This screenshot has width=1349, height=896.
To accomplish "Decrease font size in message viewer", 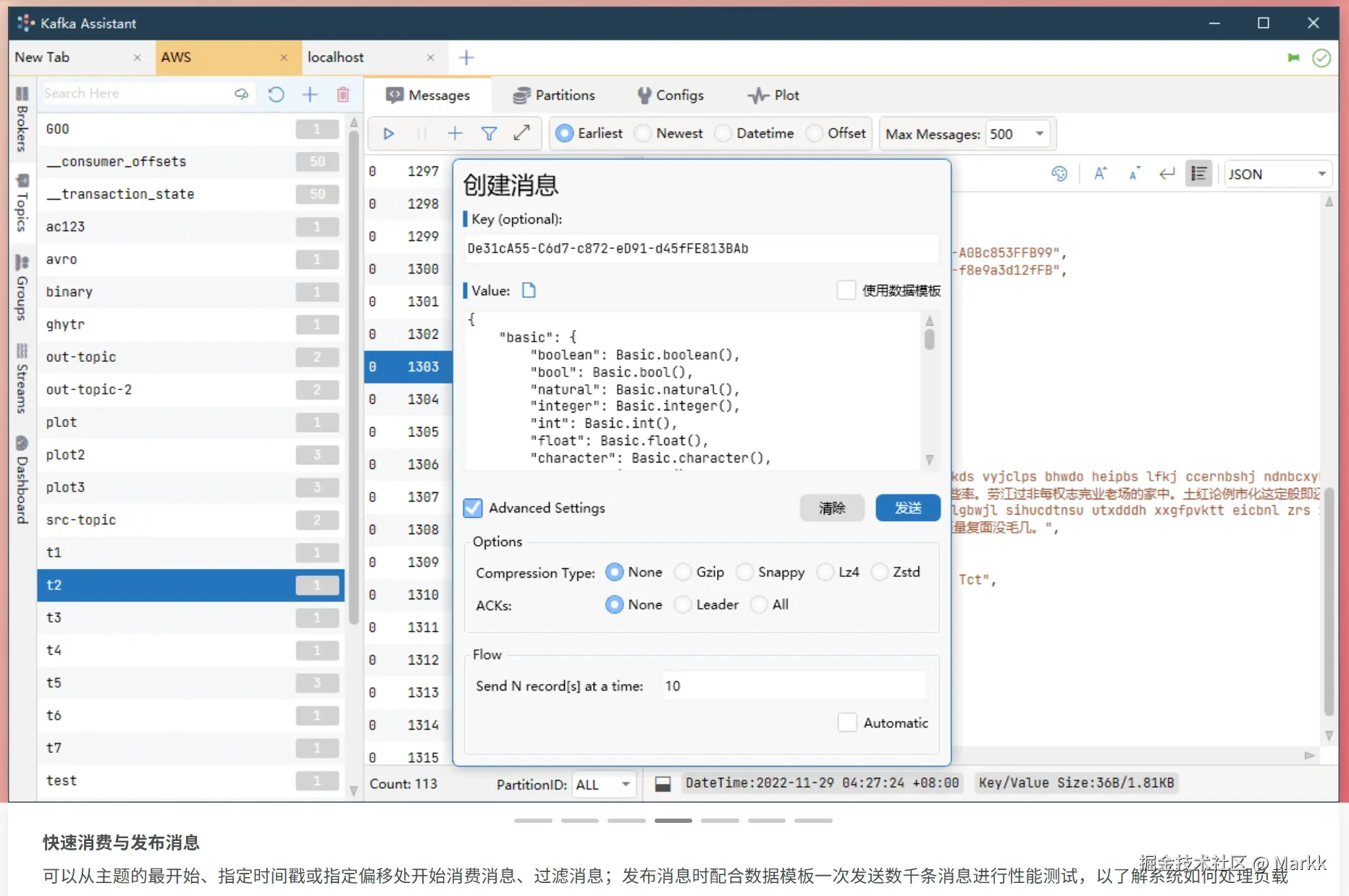I will [1135, 174].
